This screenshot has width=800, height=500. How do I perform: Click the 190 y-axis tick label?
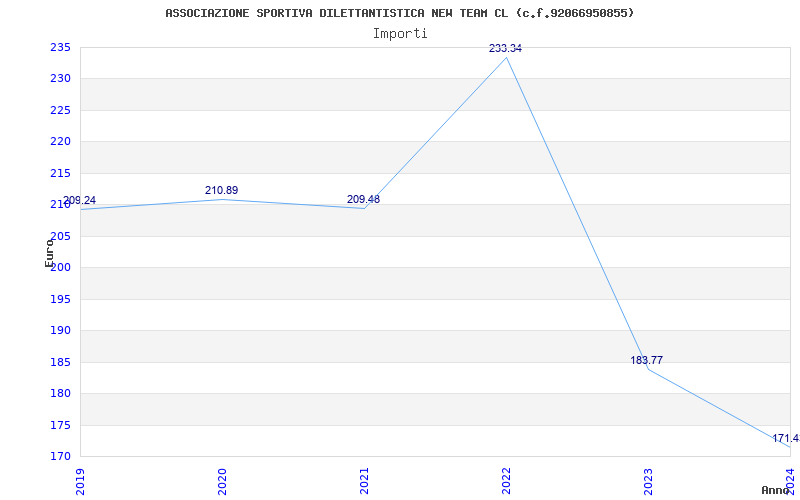pyautogui.click(x=60, y=331)
